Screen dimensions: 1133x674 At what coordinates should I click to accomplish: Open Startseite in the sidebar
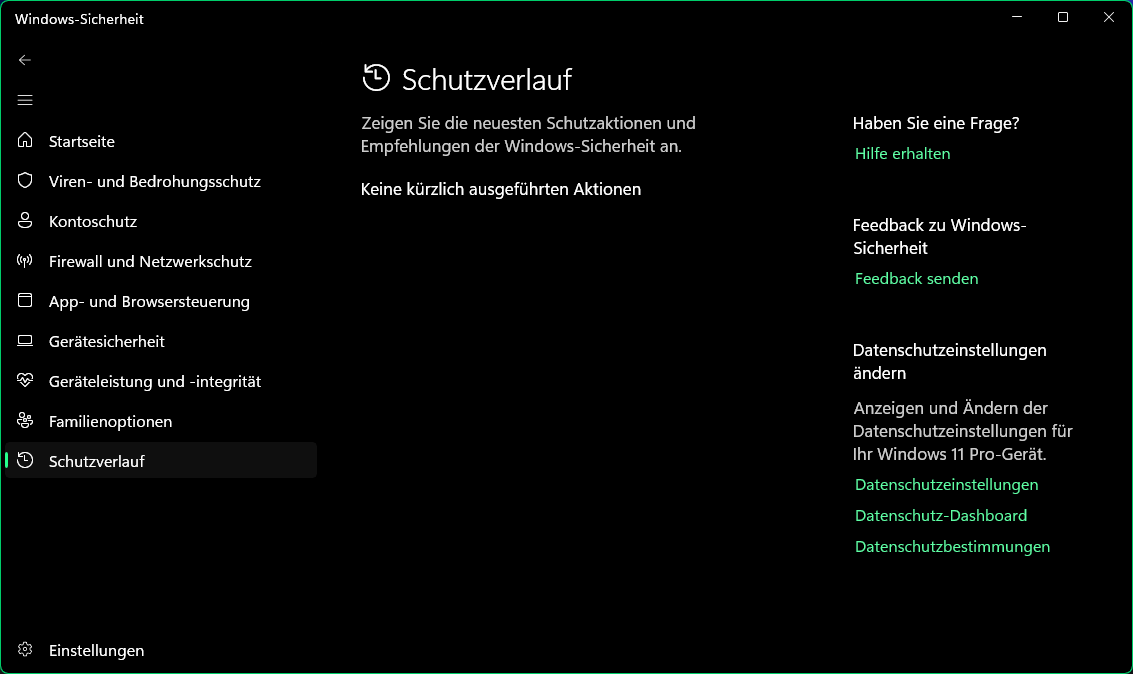(160, 141)
